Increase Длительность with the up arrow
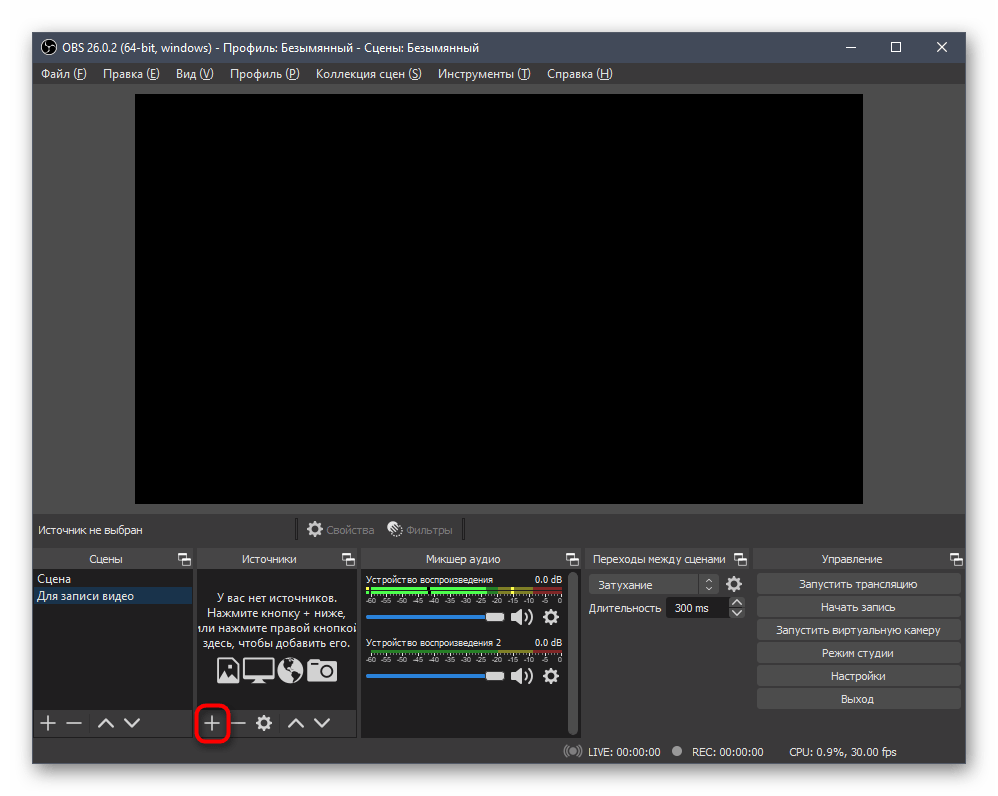This screenshot has height=796, width=998. coord(736,602)
